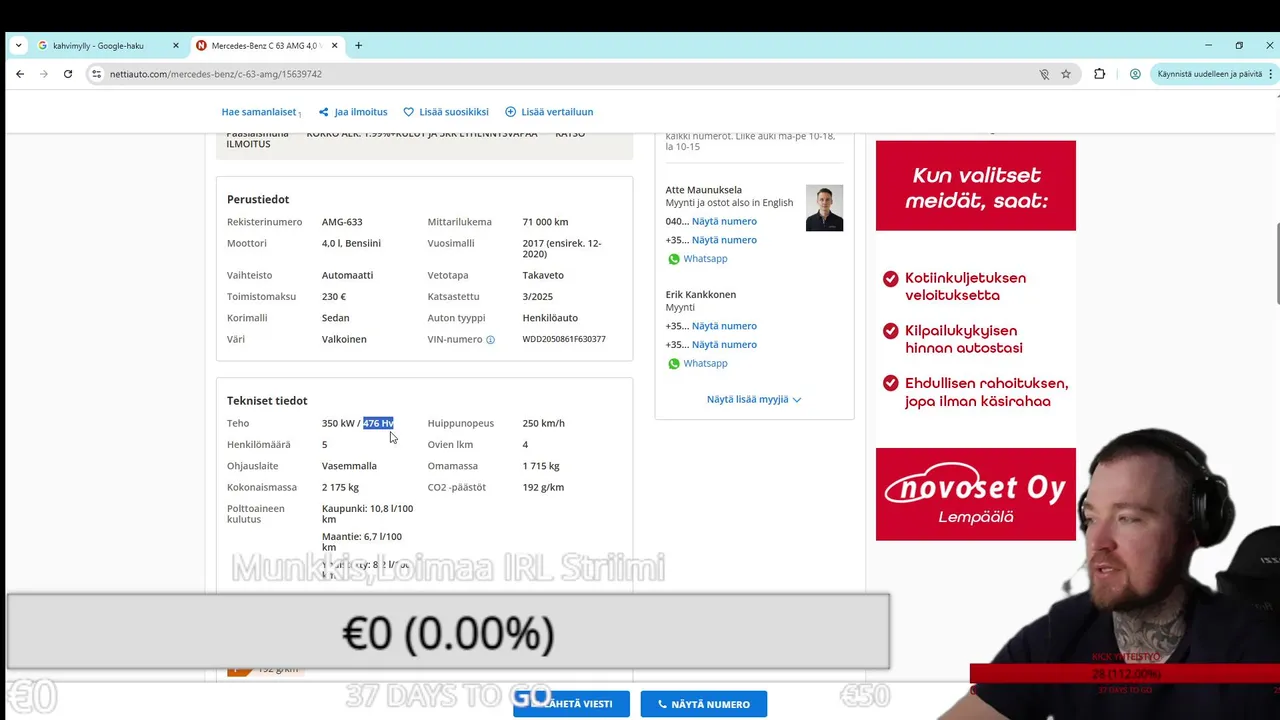Open the browser extensions puzzle icon
1280x720 pixels.
coord(1099,74)
